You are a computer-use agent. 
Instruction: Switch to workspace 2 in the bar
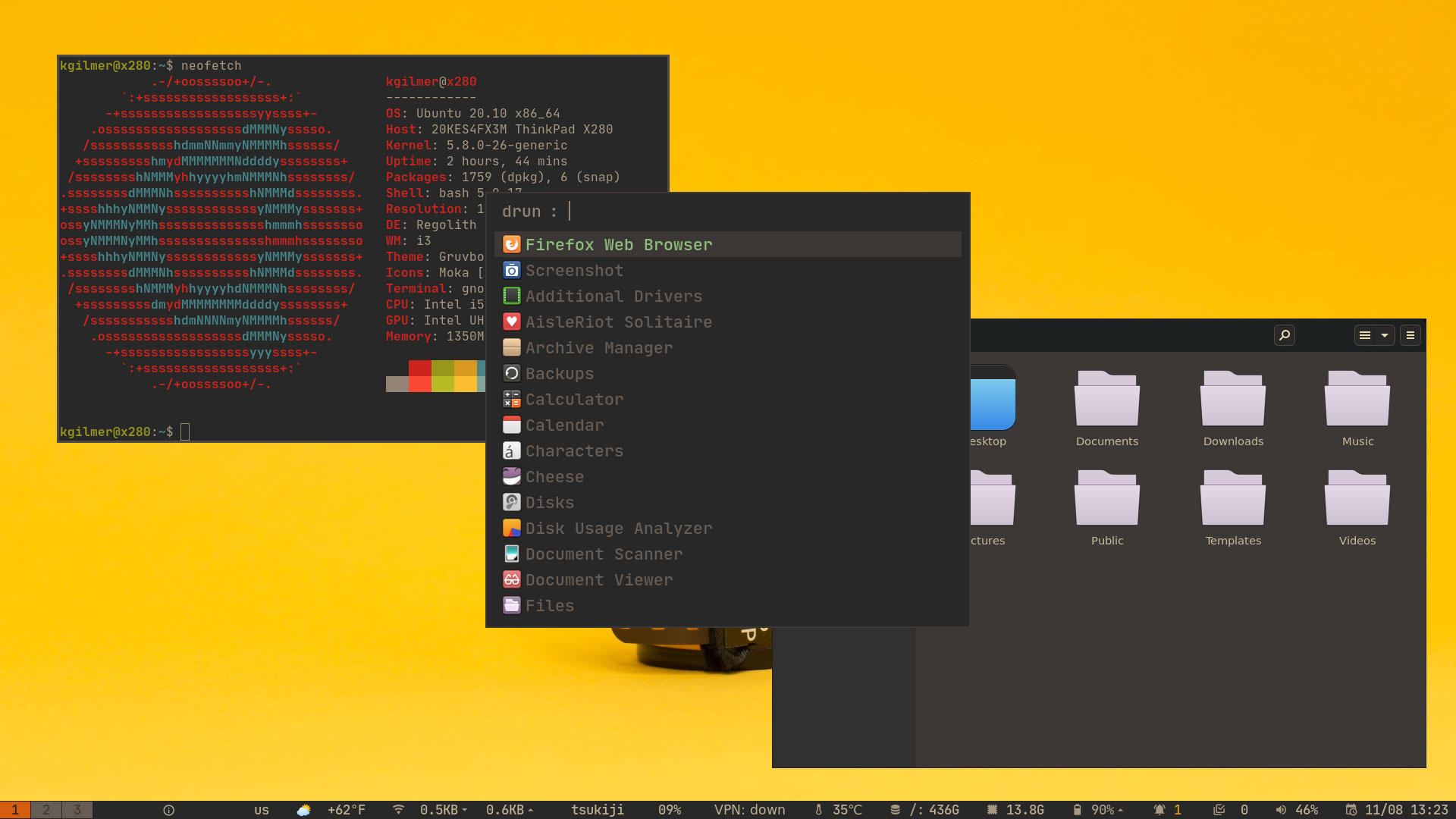coord(46,810)
